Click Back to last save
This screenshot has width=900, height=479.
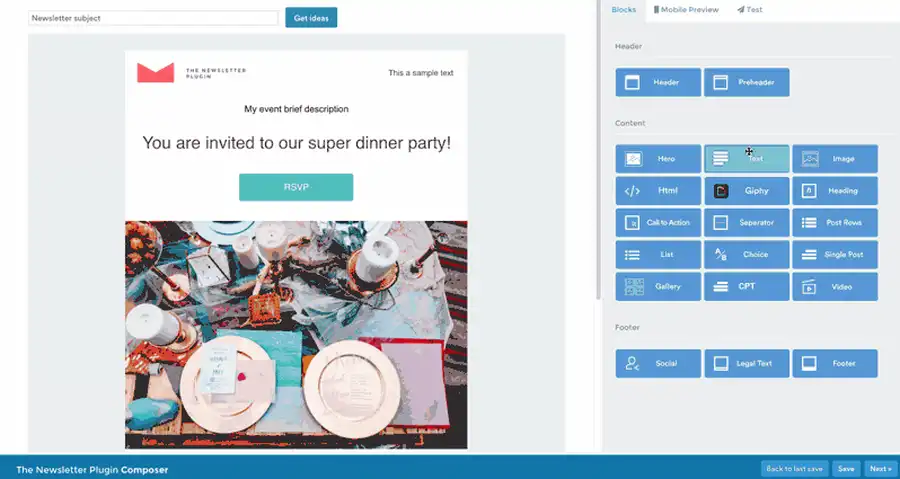coord(794,468)
